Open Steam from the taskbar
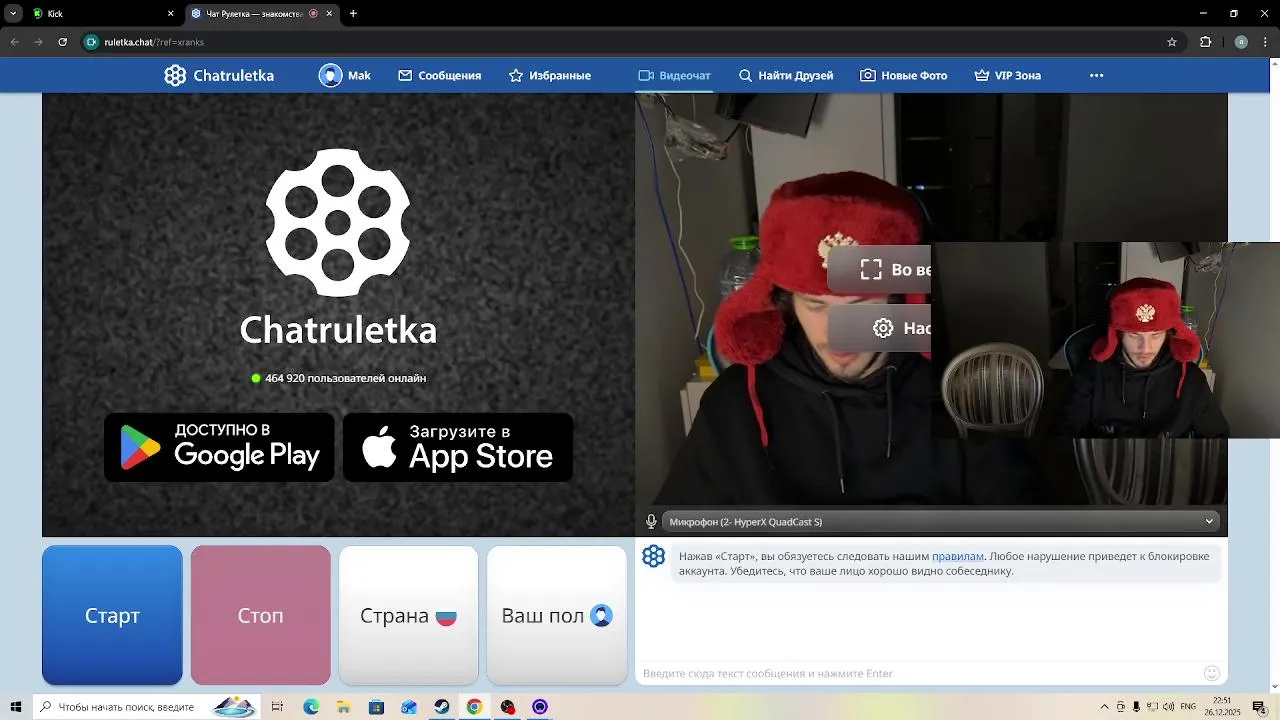This screenshot has height=720, width=1280. pyautogui.click(x=441, y=707)
